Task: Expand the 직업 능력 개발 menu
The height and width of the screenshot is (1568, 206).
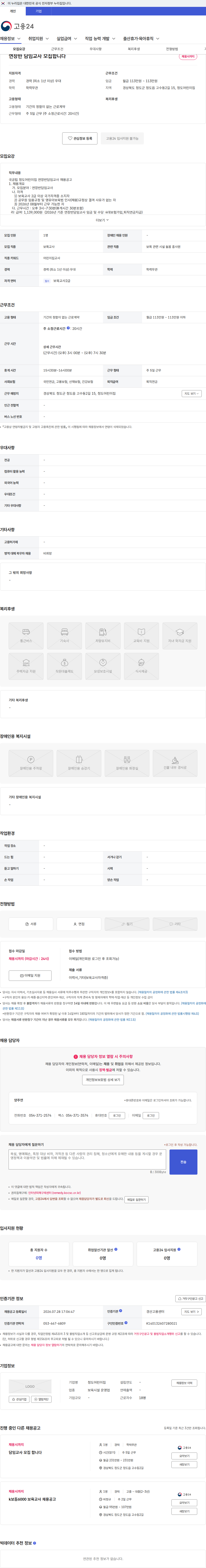Action: pos(100,38)
